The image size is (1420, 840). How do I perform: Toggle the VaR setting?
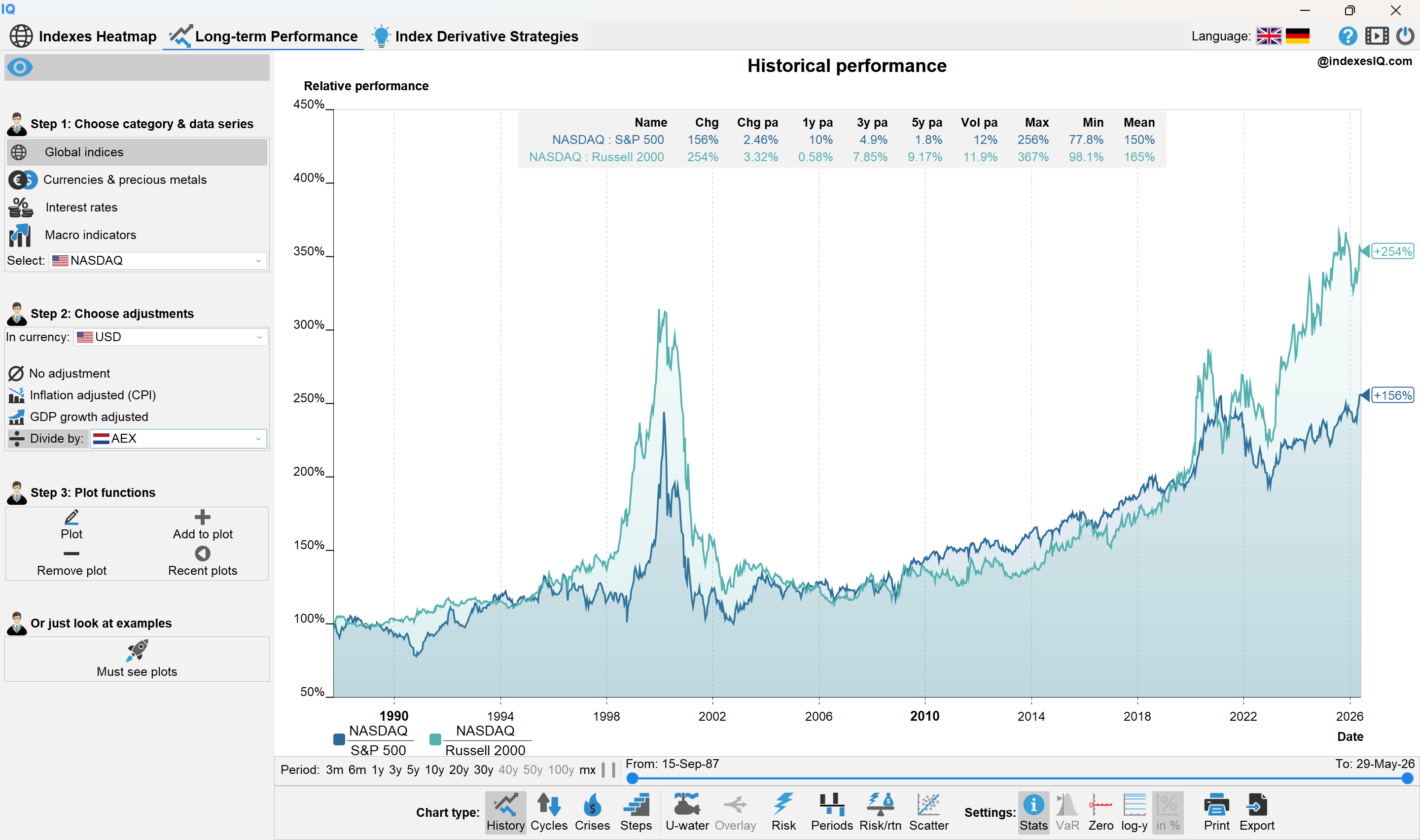pyautogui.click(x=1067, y=812)
